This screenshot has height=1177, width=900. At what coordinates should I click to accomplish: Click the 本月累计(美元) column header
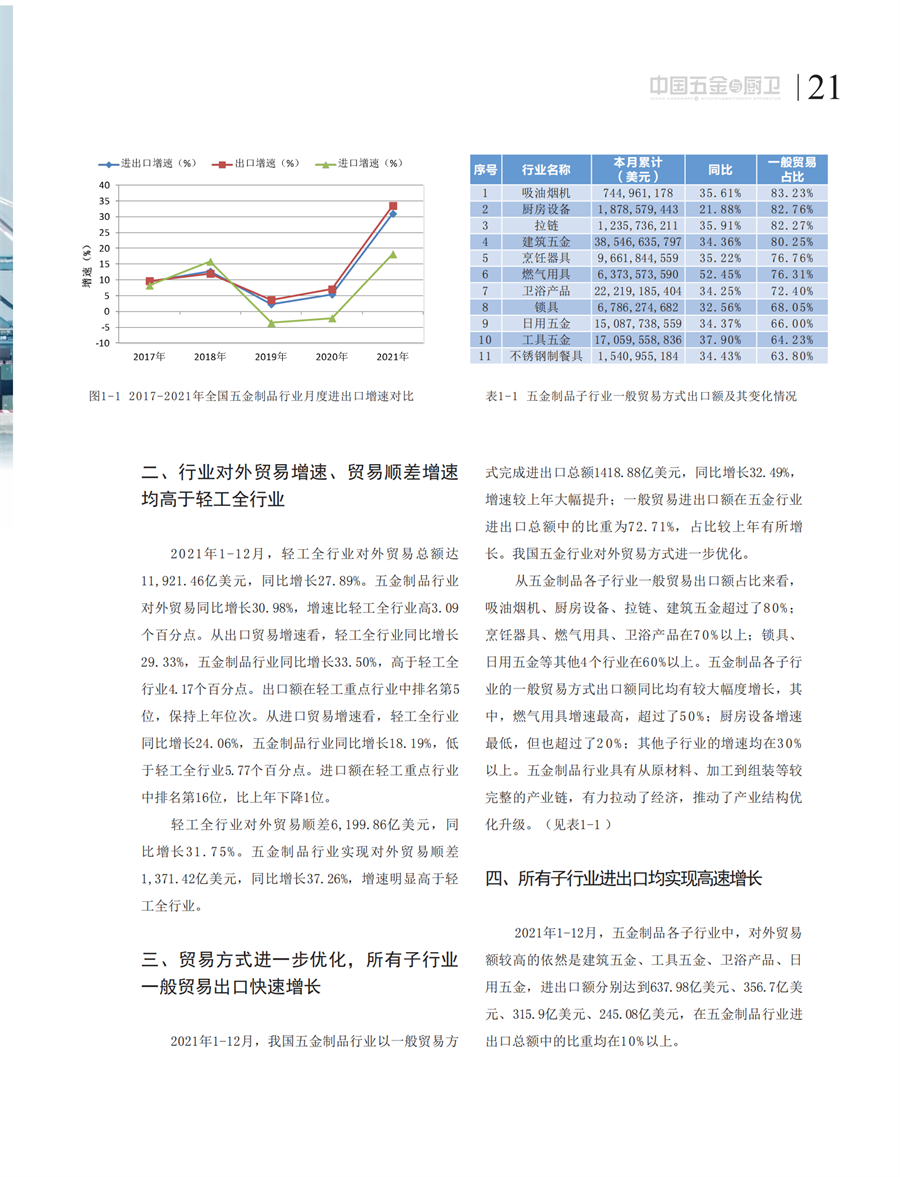[638, 170]
